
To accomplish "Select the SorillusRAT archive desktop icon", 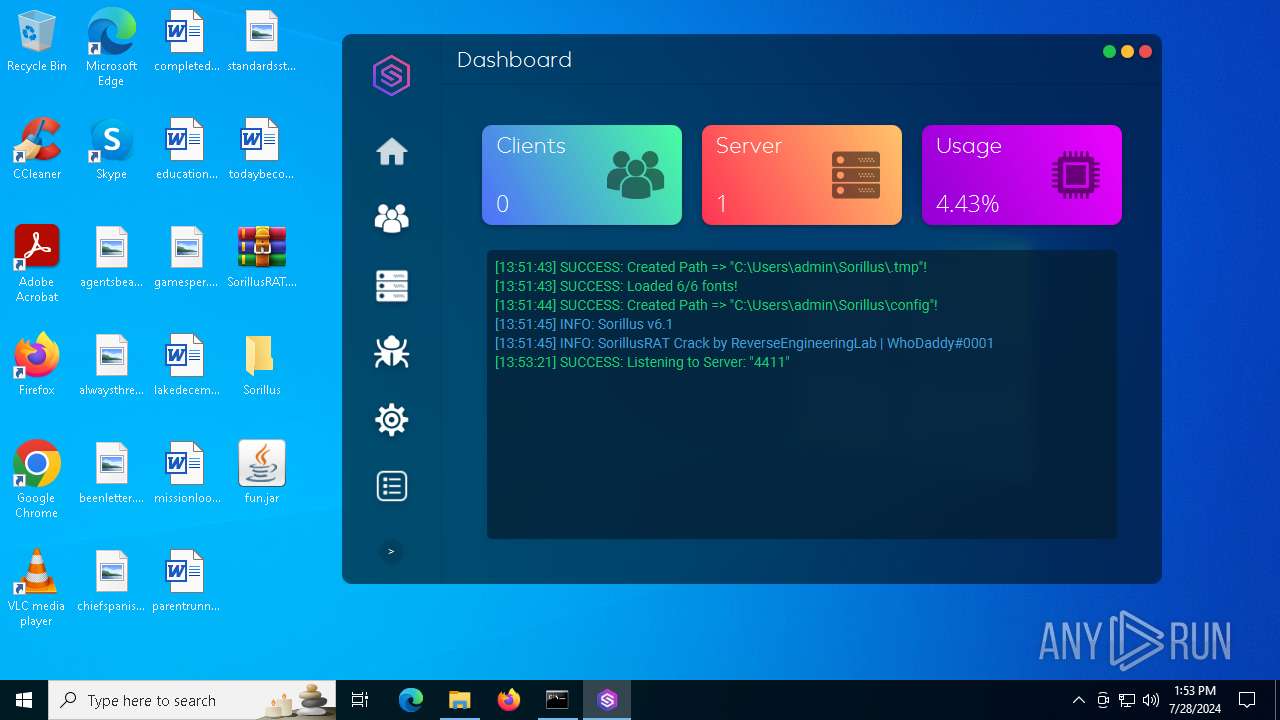I will (x=262, y=257).
